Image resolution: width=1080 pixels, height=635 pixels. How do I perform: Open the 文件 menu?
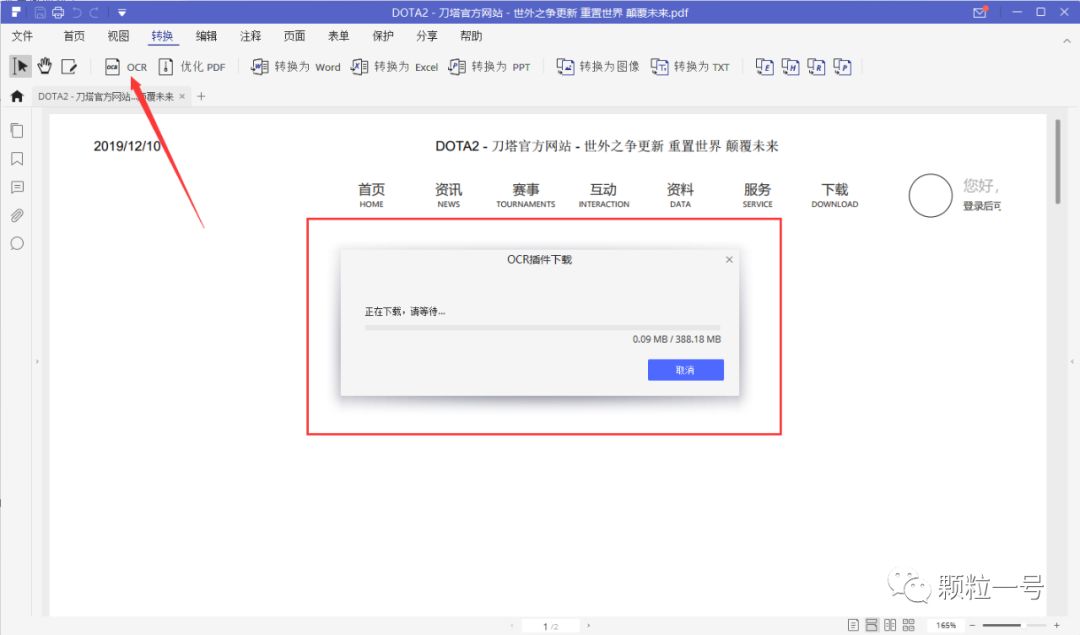click(x=22, y=36)
